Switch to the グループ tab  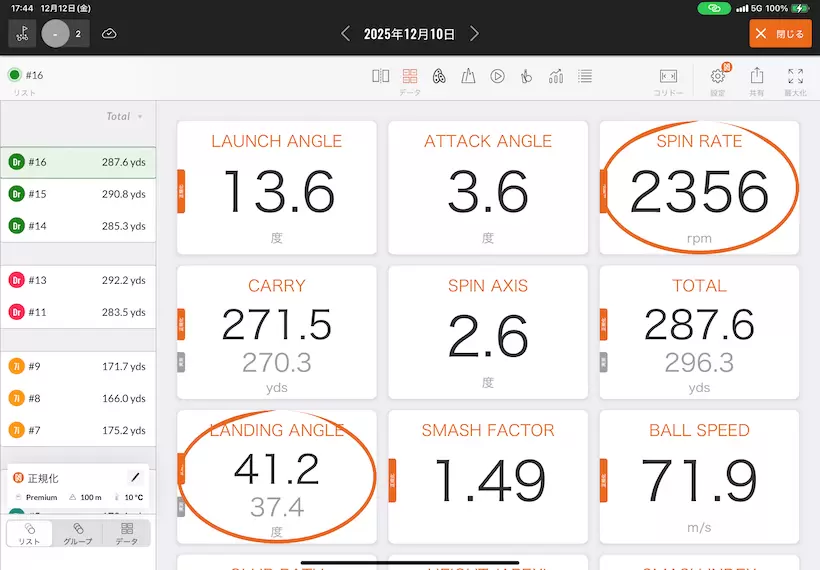(78, 533)
